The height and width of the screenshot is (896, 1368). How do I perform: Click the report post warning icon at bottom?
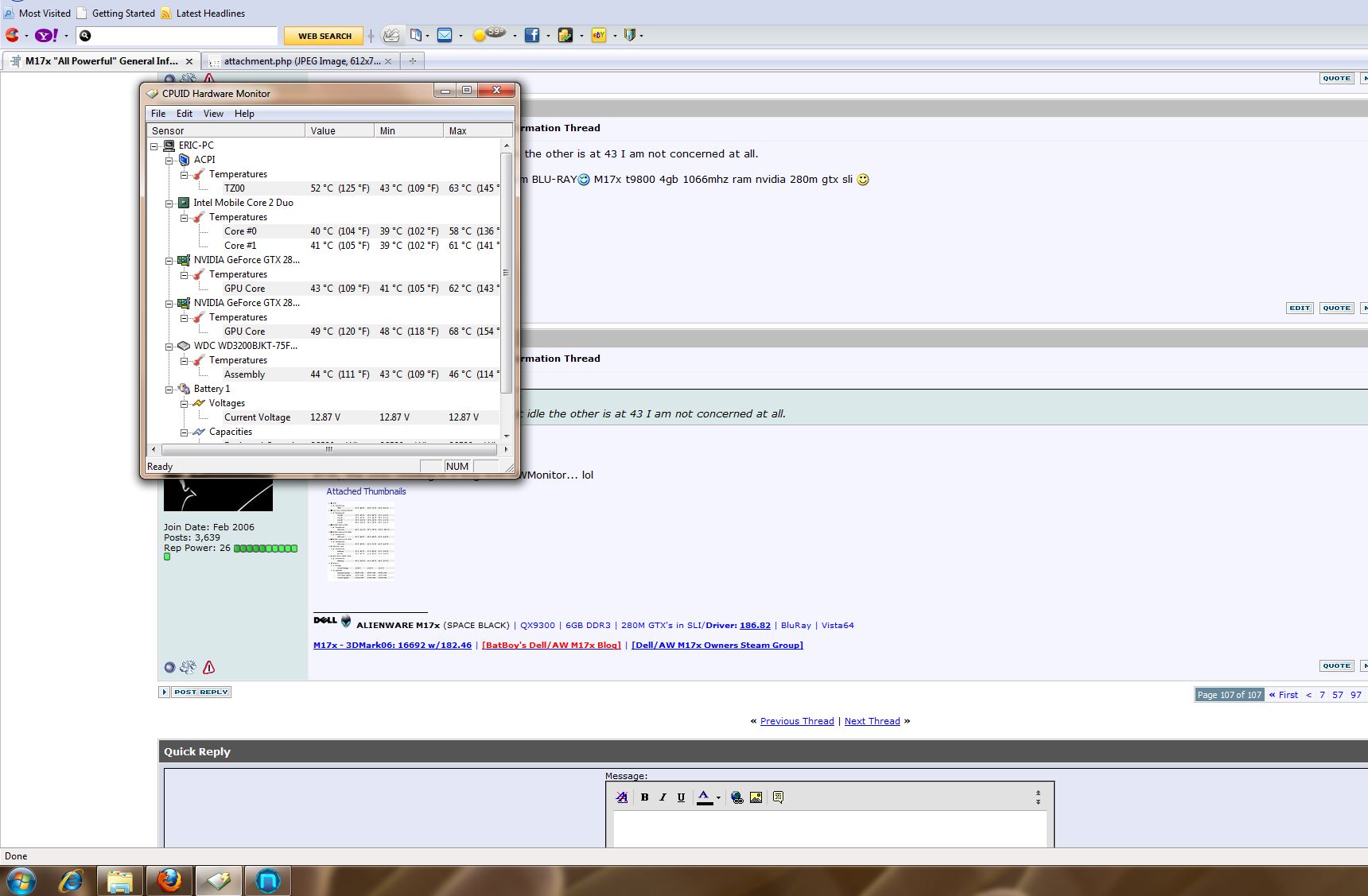pyautogui.click(x=208, y=667)
